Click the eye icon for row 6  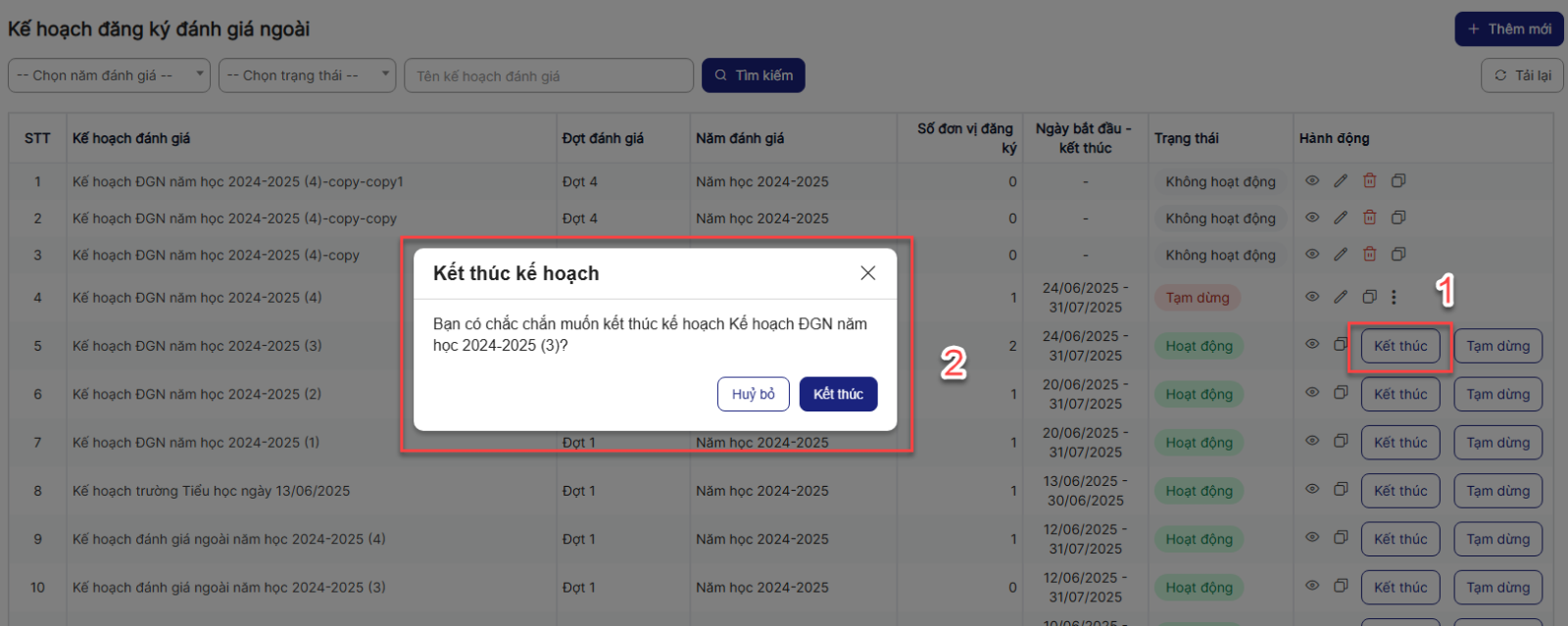coord(1312,393)
